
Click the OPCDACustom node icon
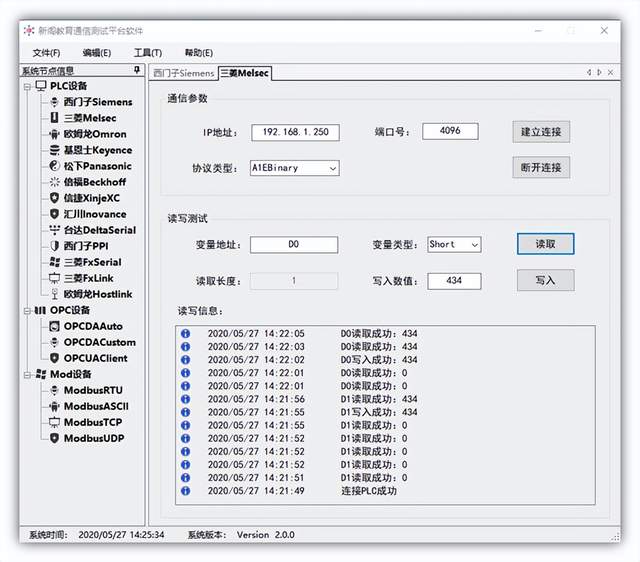click(x=54, y=342)
